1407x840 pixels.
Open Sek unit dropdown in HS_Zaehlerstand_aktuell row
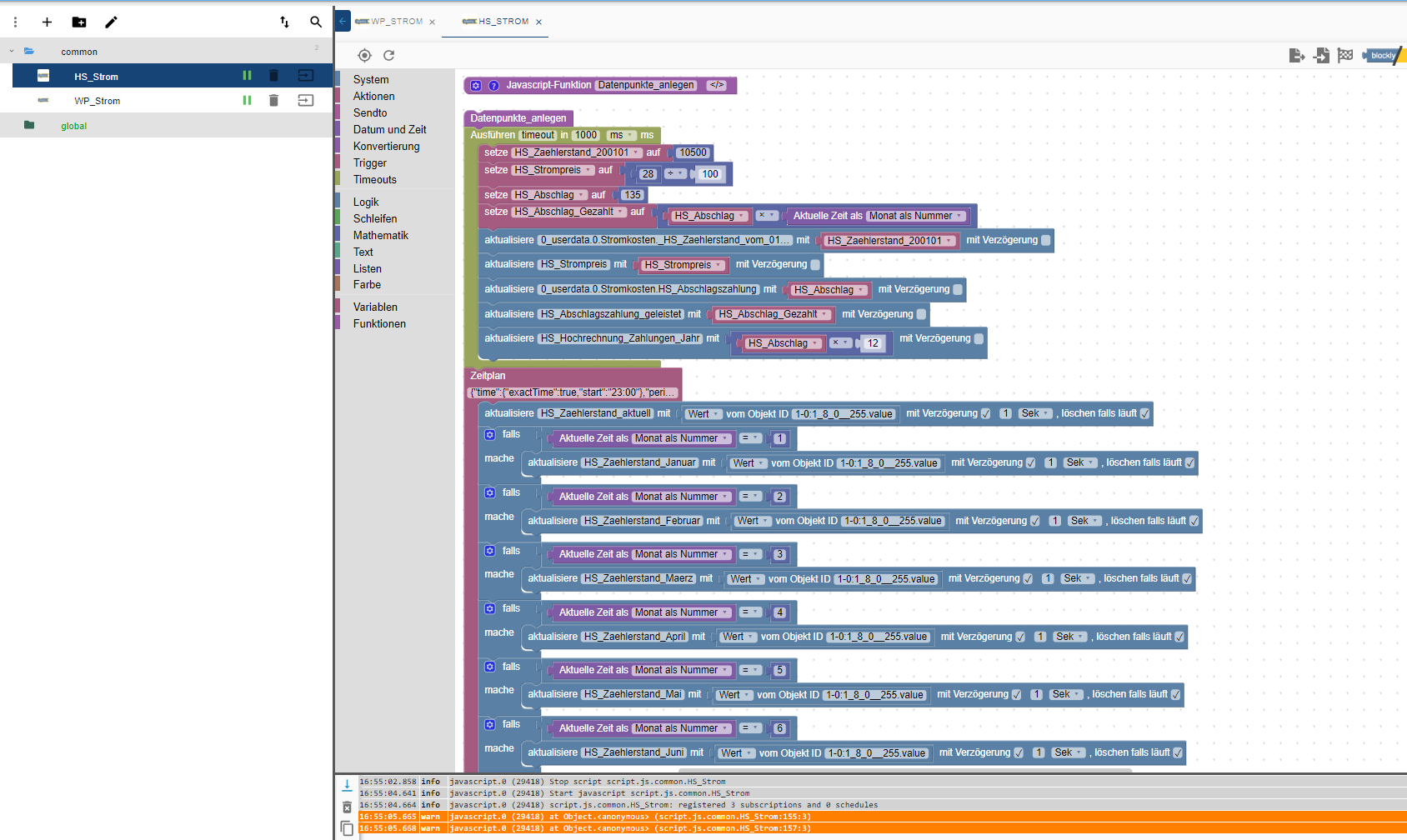(x=1035, y=413)
